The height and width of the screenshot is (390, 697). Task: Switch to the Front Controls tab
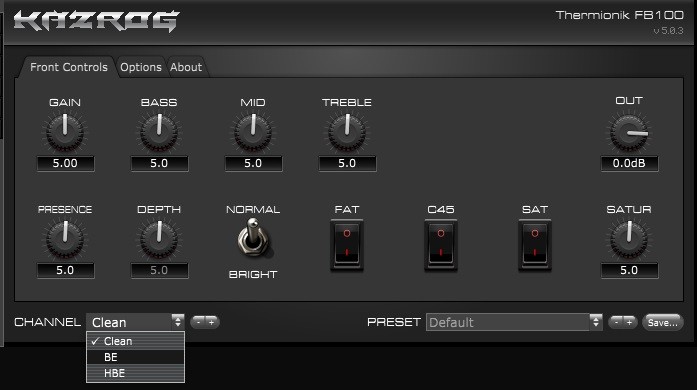[x=69, y=67]
